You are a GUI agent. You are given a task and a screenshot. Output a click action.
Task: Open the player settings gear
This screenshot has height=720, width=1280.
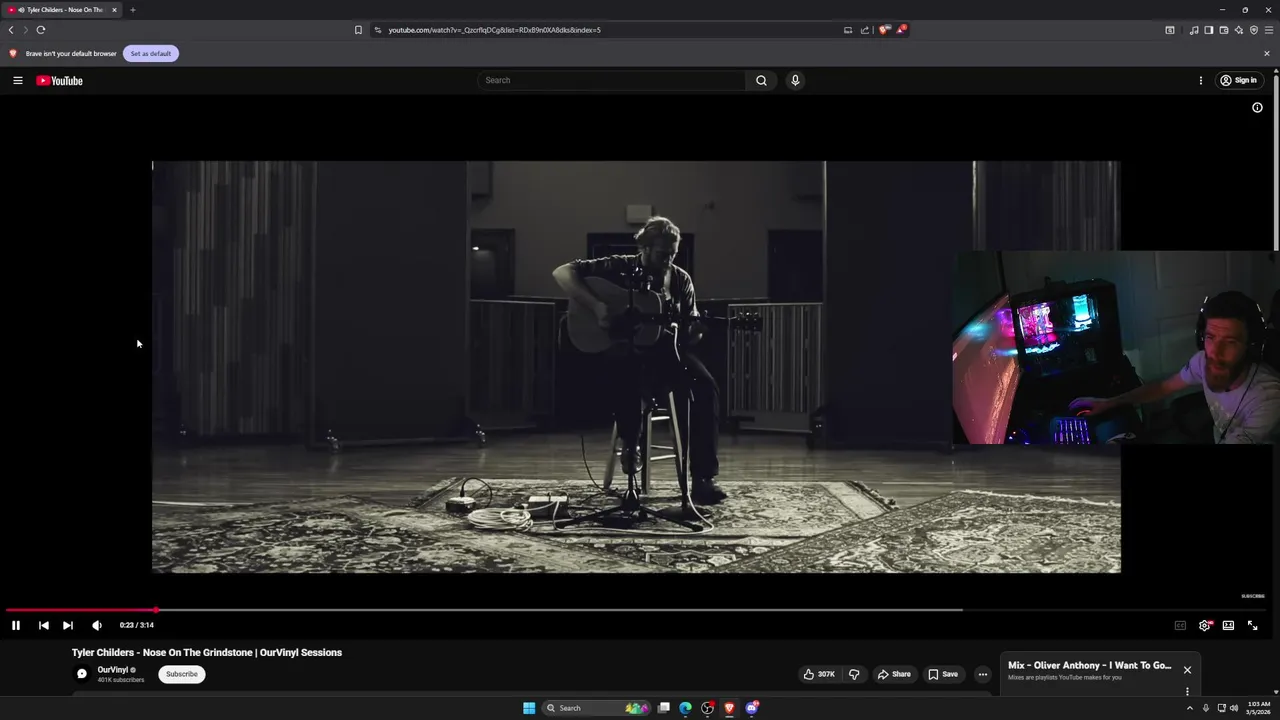[1205, 625]
